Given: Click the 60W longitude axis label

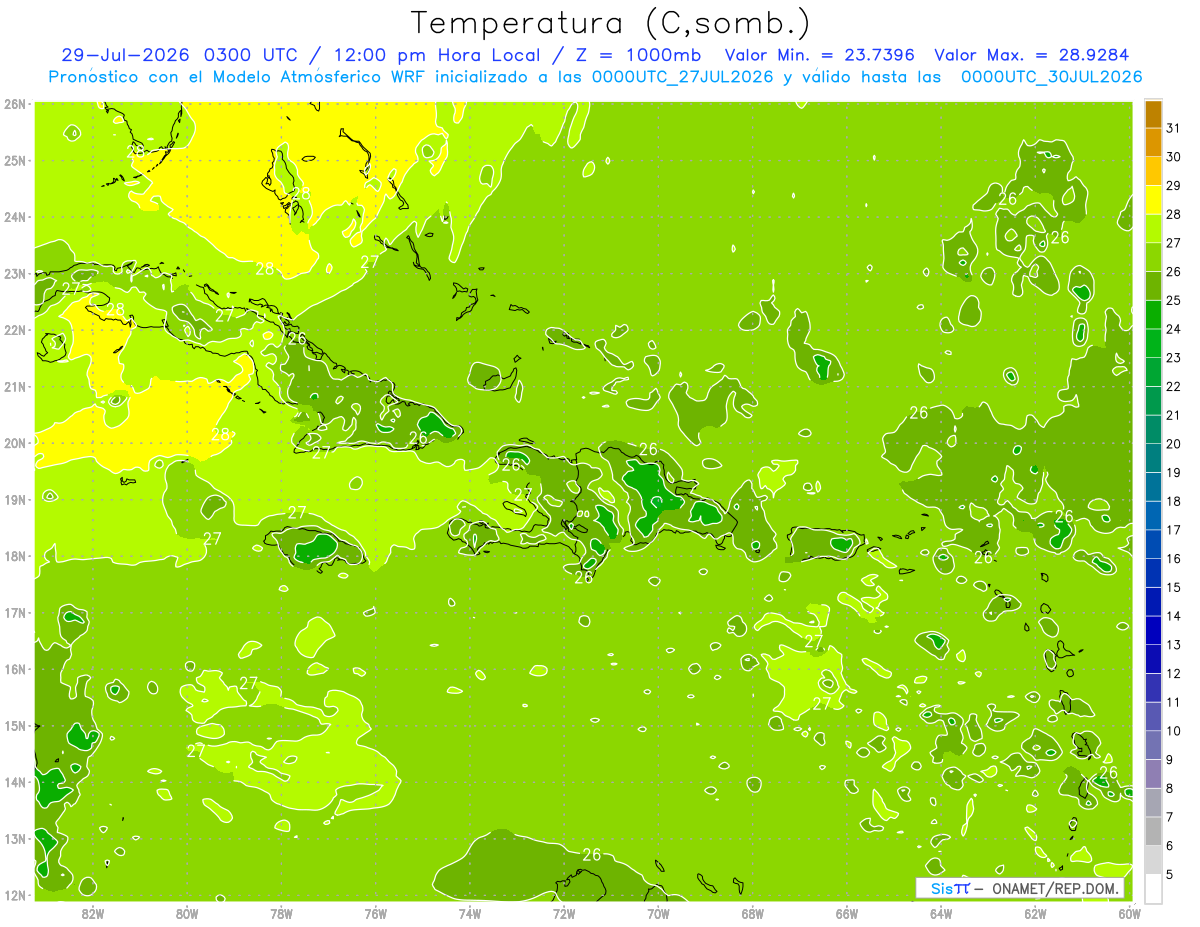Looking at the screenshot, I should pyautogui.click(x=1129, y=913).
